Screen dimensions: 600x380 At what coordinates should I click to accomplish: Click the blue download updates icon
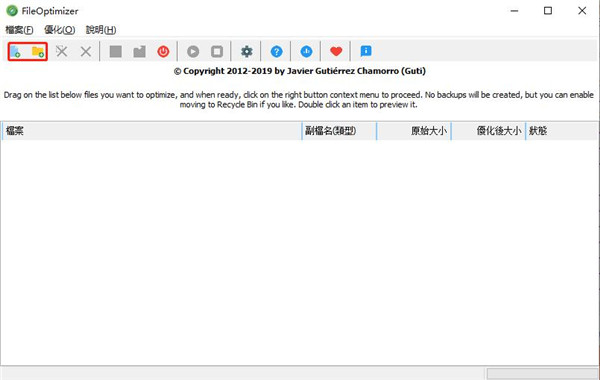(306, 51)
